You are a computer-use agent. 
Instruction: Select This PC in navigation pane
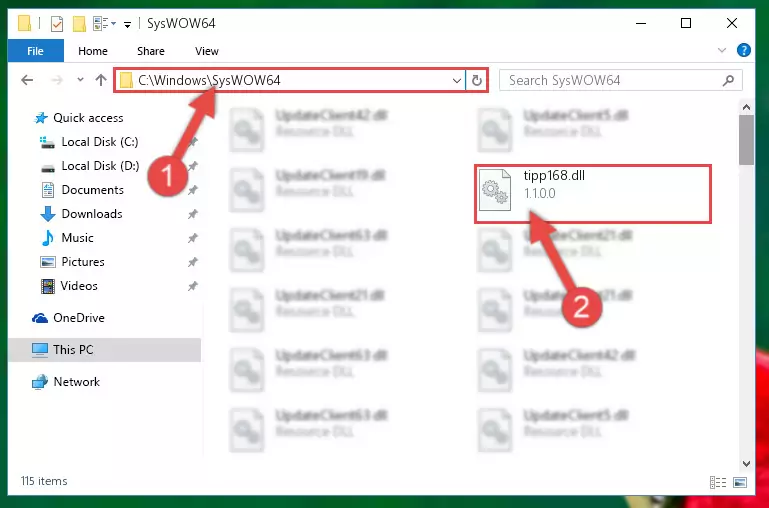(104, 350)
